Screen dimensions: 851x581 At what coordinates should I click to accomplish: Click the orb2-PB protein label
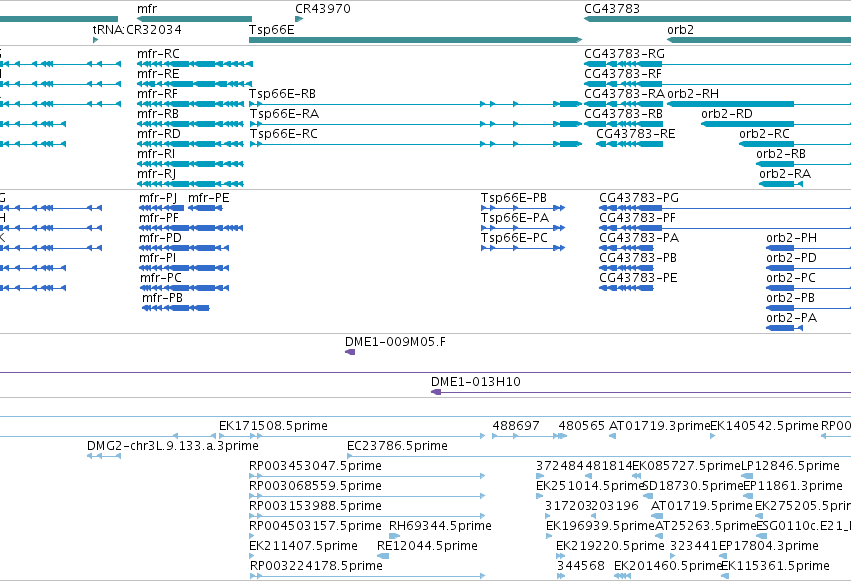pos(790,298)
